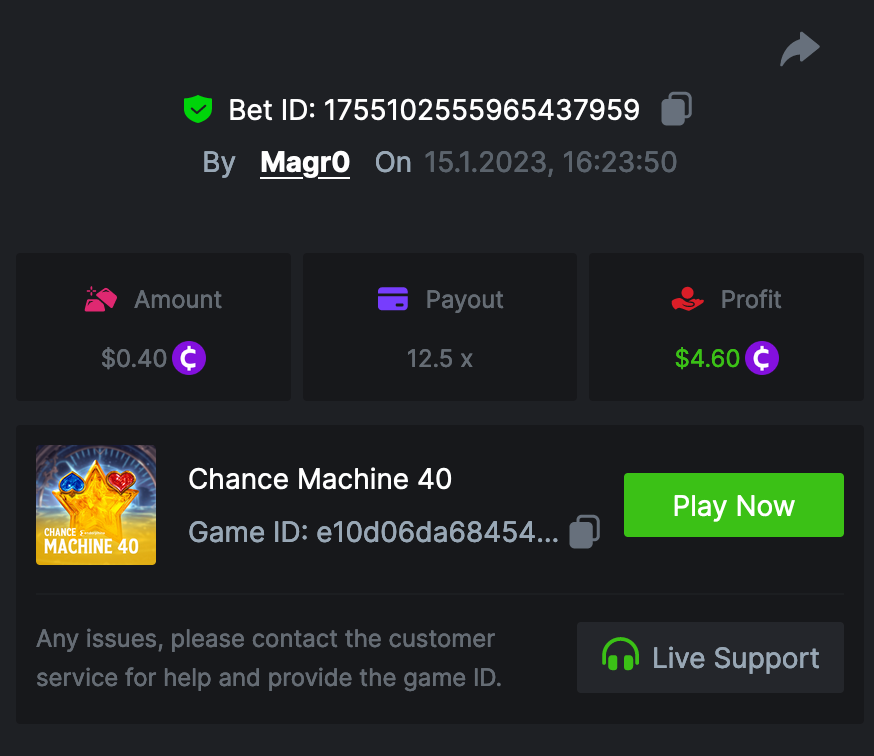Screen dimensions: 874x756
Task: Click the Chance Machine 40 game title
Action: 320,479
